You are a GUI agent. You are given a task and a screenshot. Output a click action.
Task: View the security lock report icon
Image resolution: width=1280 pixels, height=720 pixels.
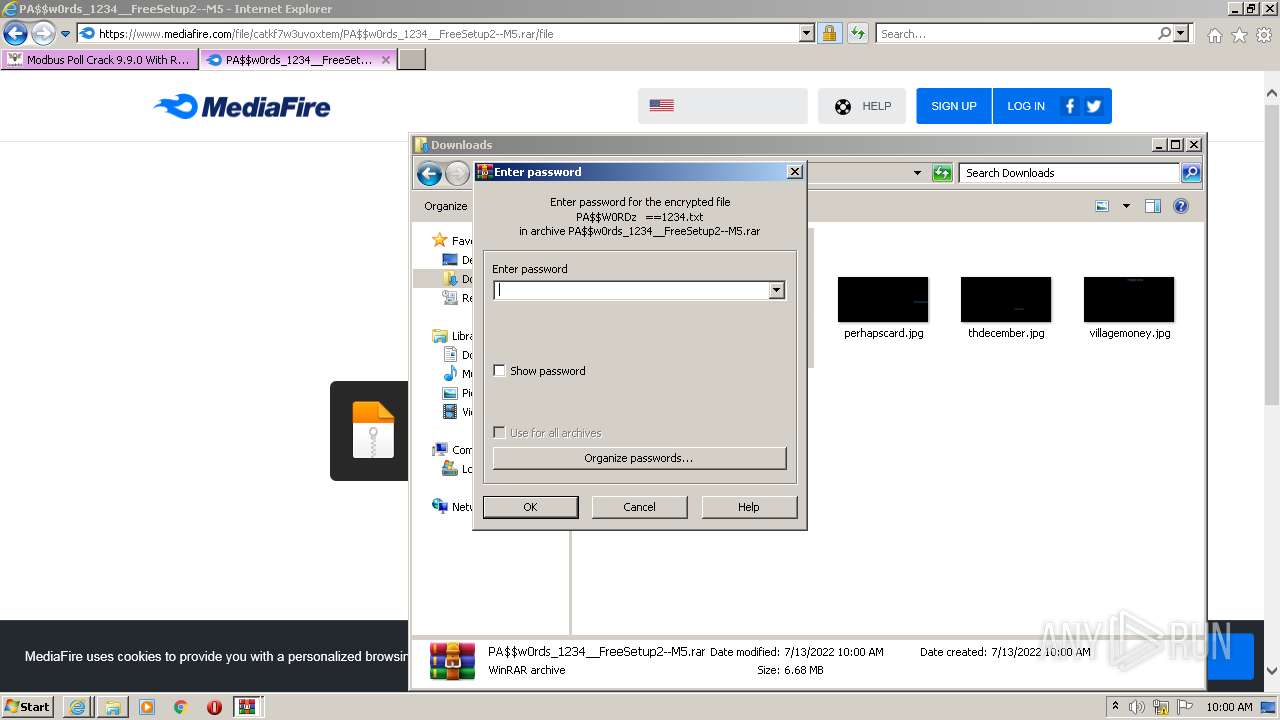pos(829,33)
